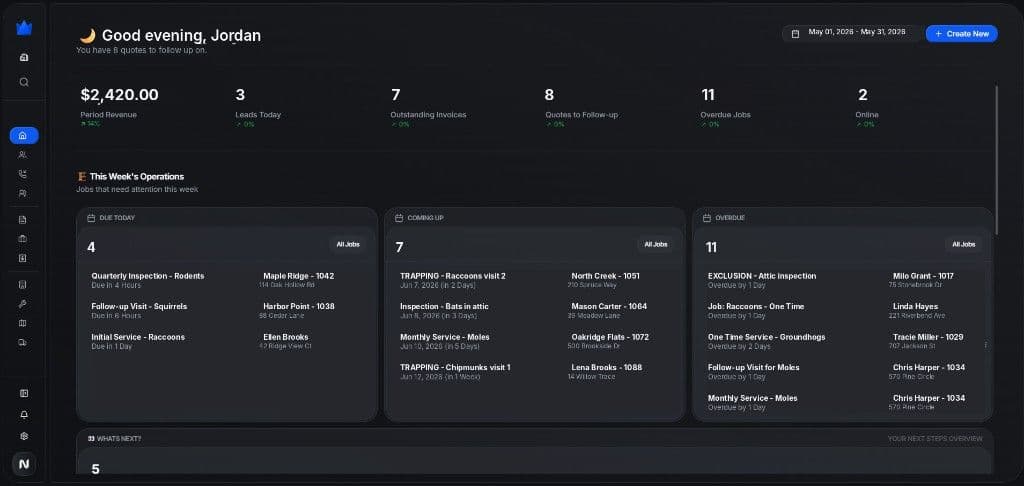Screen dimensions: 1024x486
Task: Select customer Tracie Miller - 1029
Action: pyautogui.click(x=928, y=337)
